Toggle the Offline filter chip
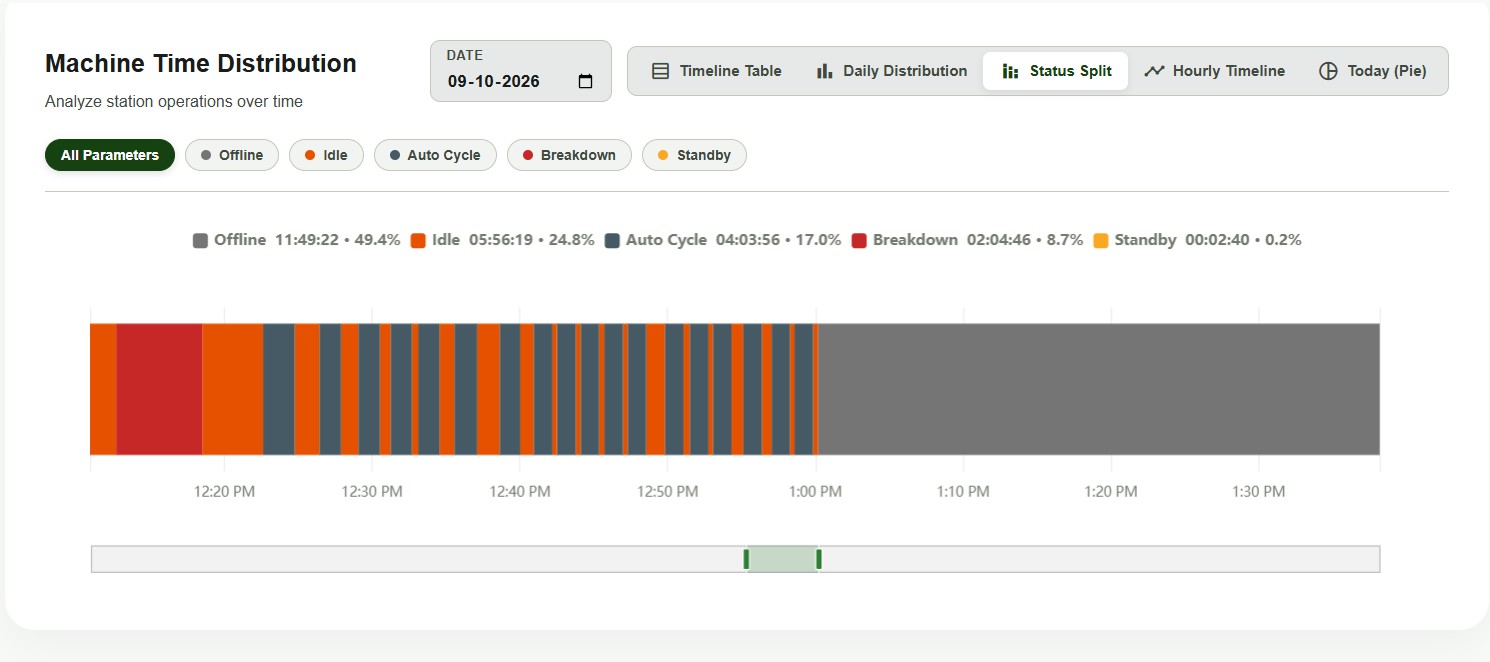Image resolution: width=1490 pixels, height=662 pixels. [232, 155]
